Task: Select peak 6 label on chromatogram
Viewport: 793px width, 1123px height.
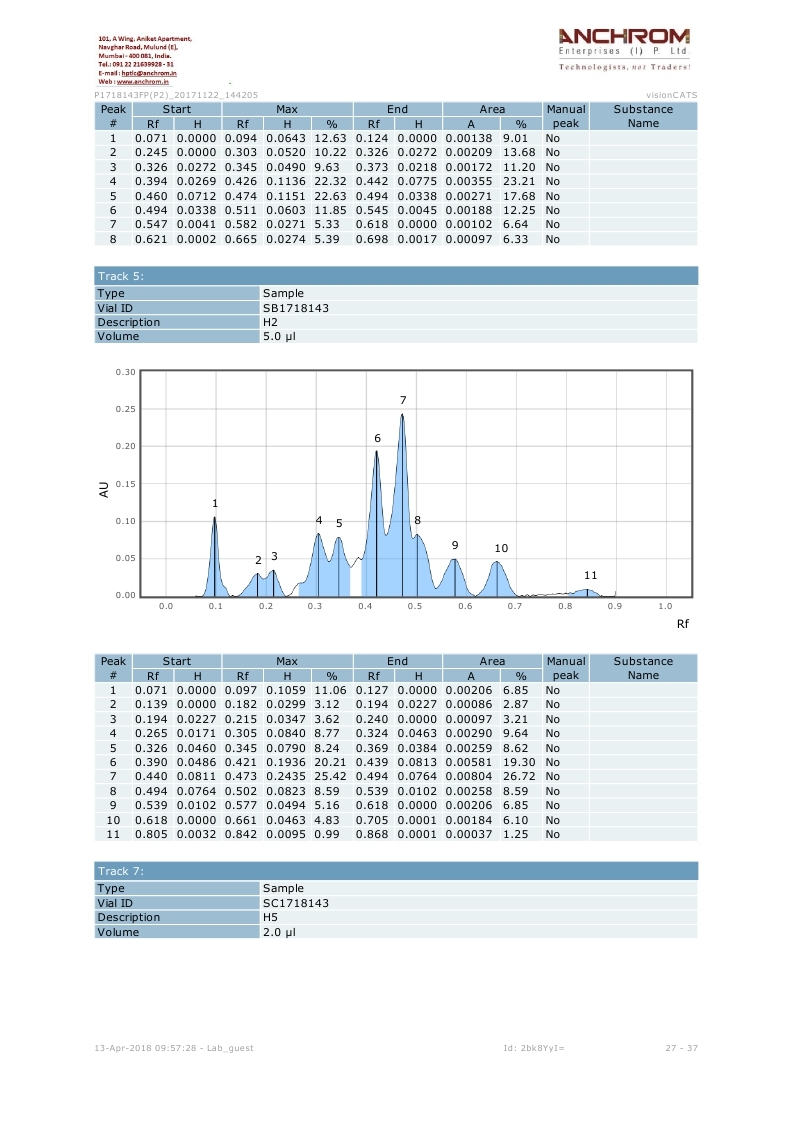Action: pyautogui.click(x=377, y=439)
